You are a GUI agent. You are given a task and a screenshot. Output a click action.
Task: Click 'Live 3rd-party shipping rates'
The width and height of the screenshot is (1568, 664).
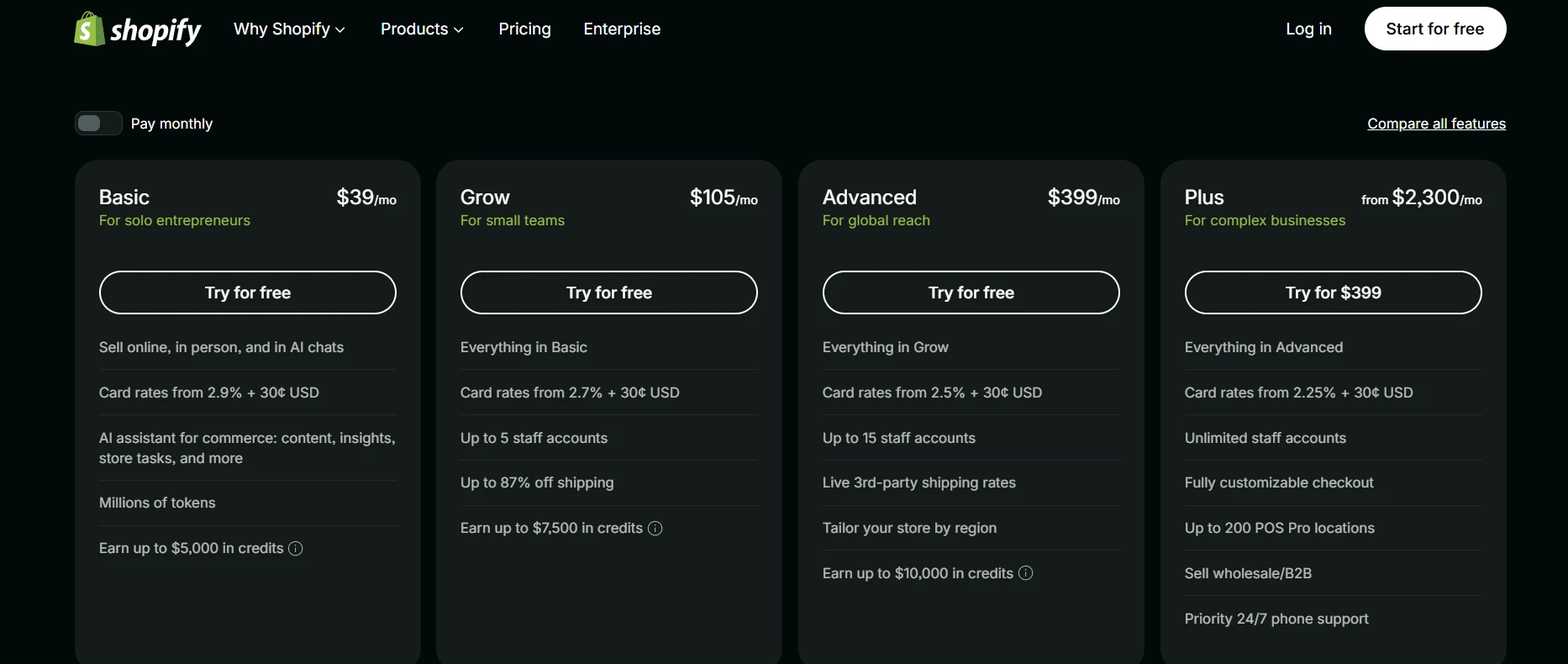919,482
